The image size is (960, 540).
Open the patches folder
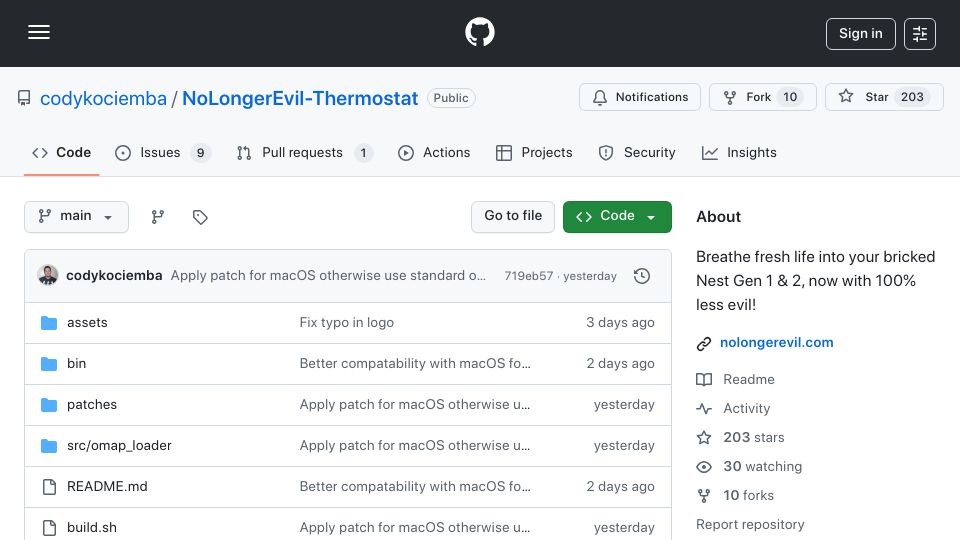click(92, 405)
